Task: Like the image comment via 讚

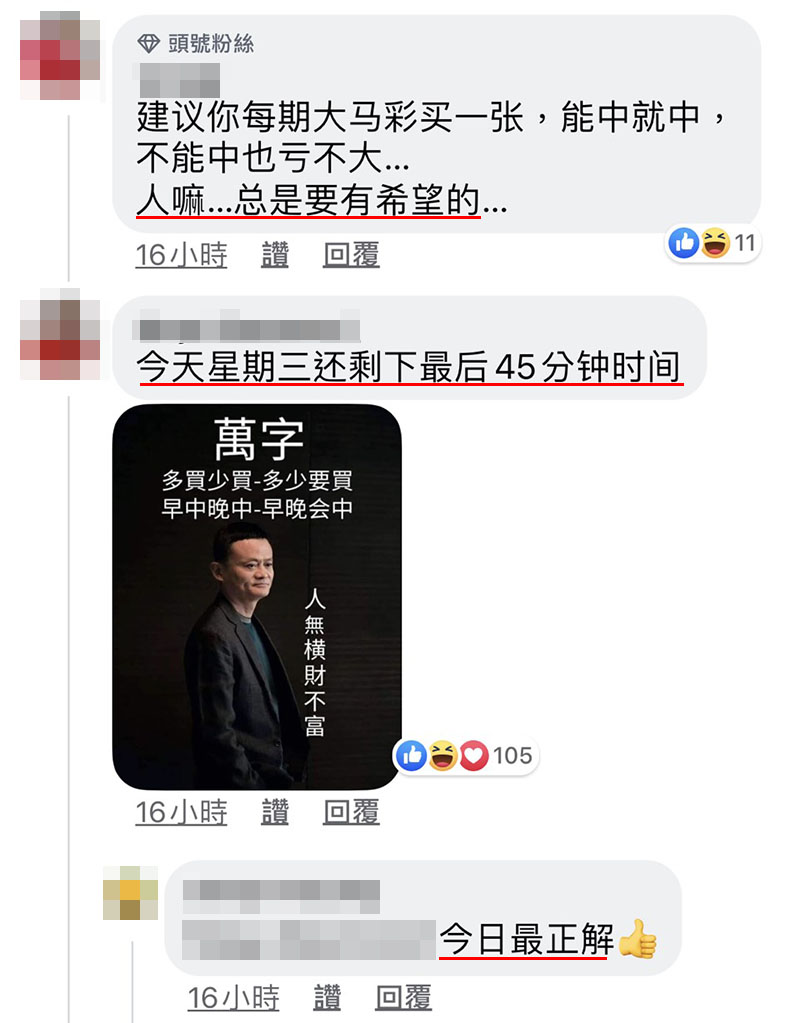Action: coord(275,812)
